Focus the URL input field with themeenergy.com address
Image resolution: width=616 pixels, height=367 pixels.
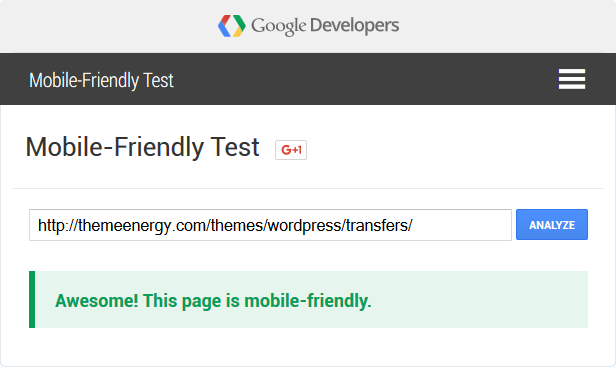point(270,225)
